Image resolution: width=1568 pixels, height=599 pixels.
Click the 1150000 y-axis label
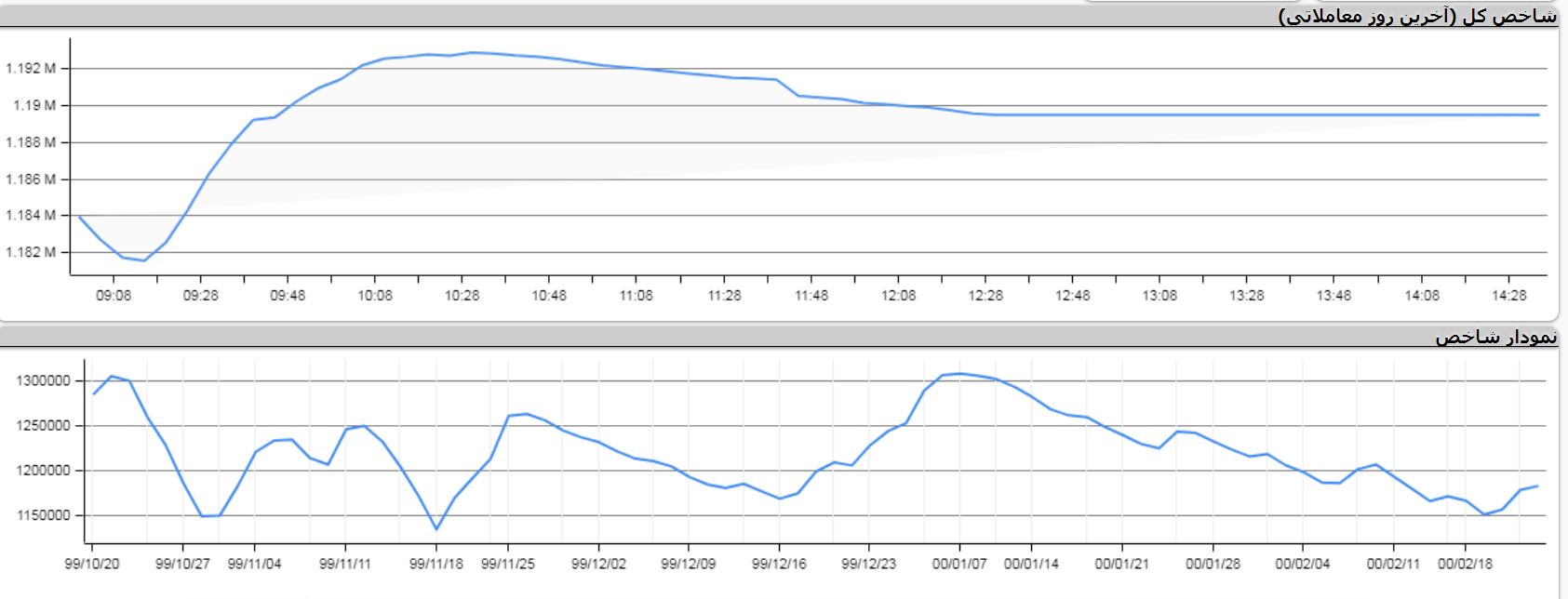tap(43, 515)
